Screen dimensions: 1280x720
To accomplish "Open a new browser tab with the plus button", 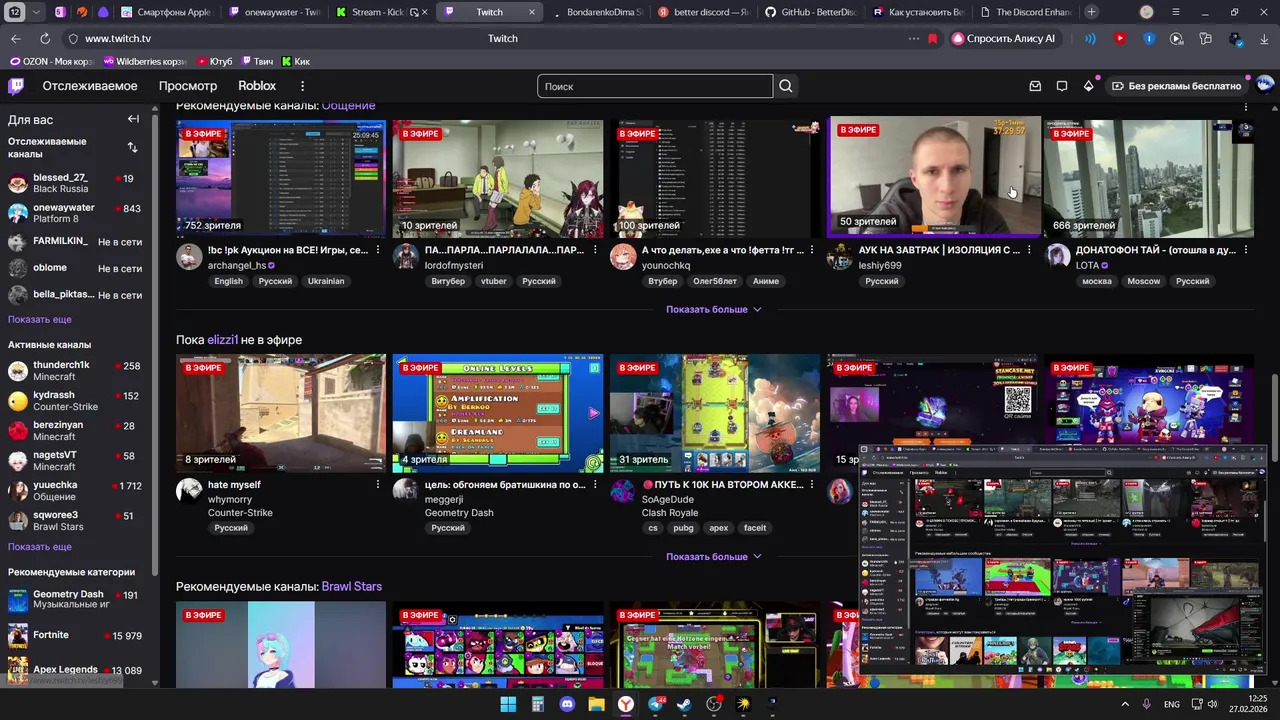I will [1091, 12].
